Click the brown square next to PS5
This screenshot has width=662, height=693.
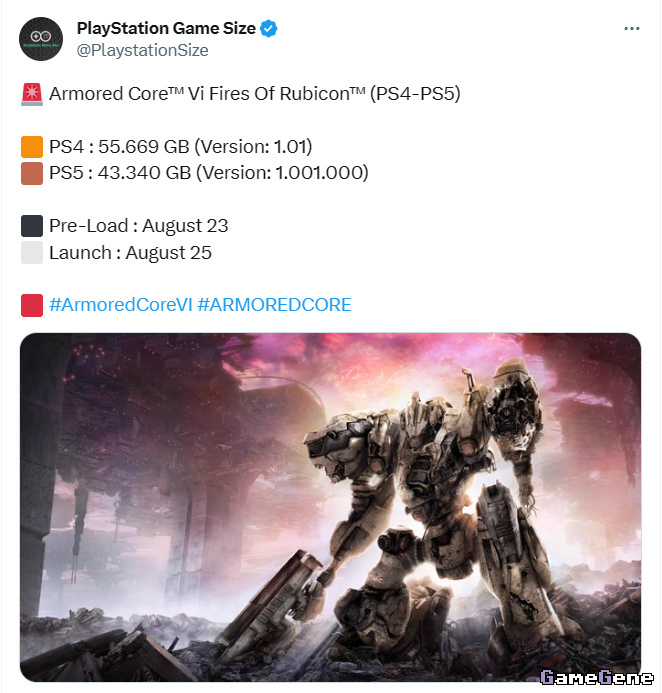[32, 173]
